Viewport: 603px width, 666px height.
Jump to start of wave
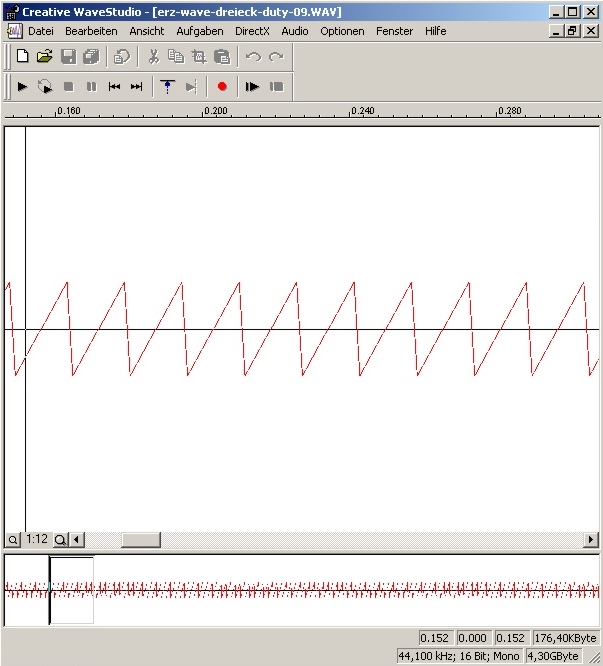tap(114, 87)
